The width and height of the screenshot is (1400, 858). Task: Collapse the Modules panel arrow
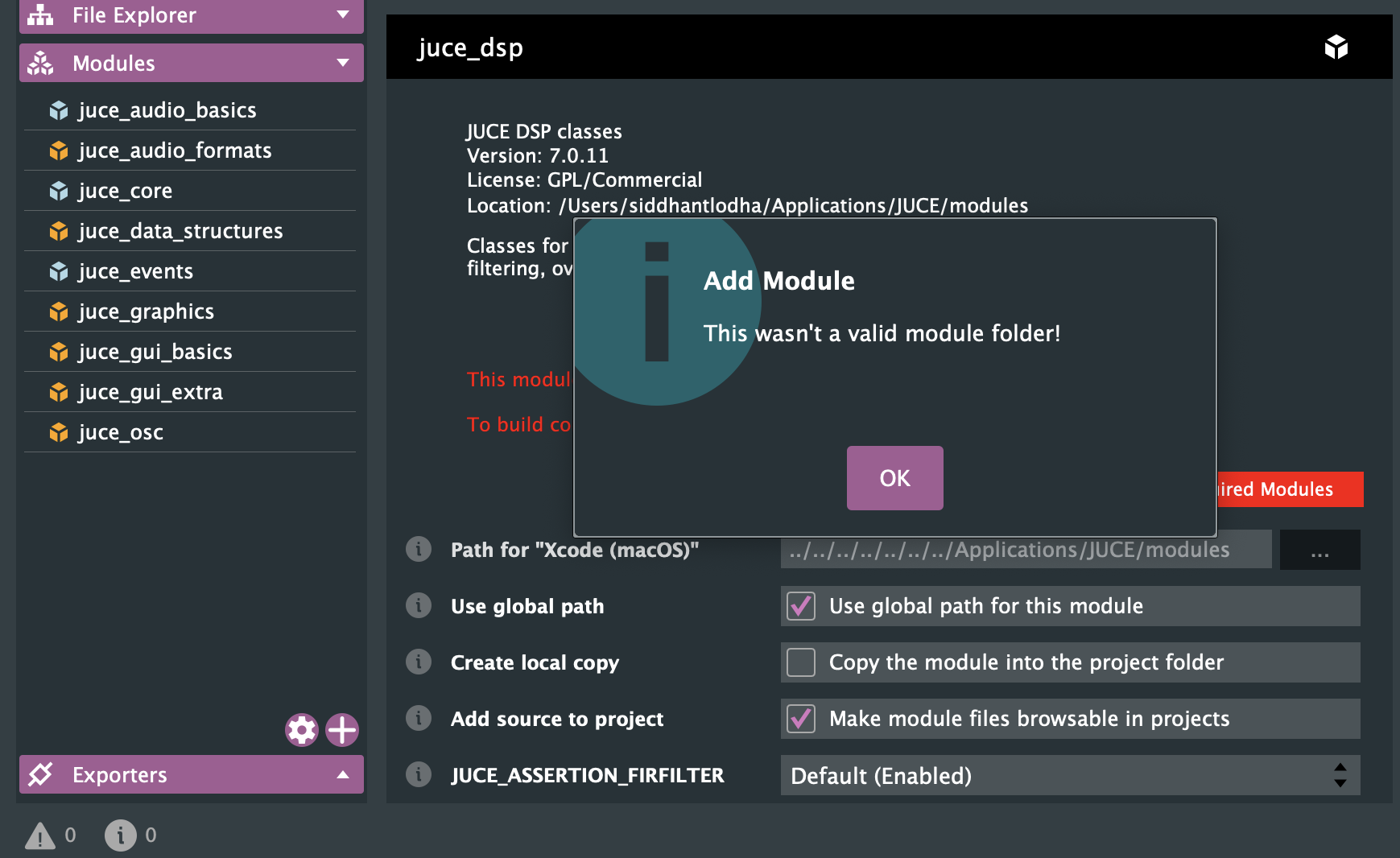(x=343, y=63)
